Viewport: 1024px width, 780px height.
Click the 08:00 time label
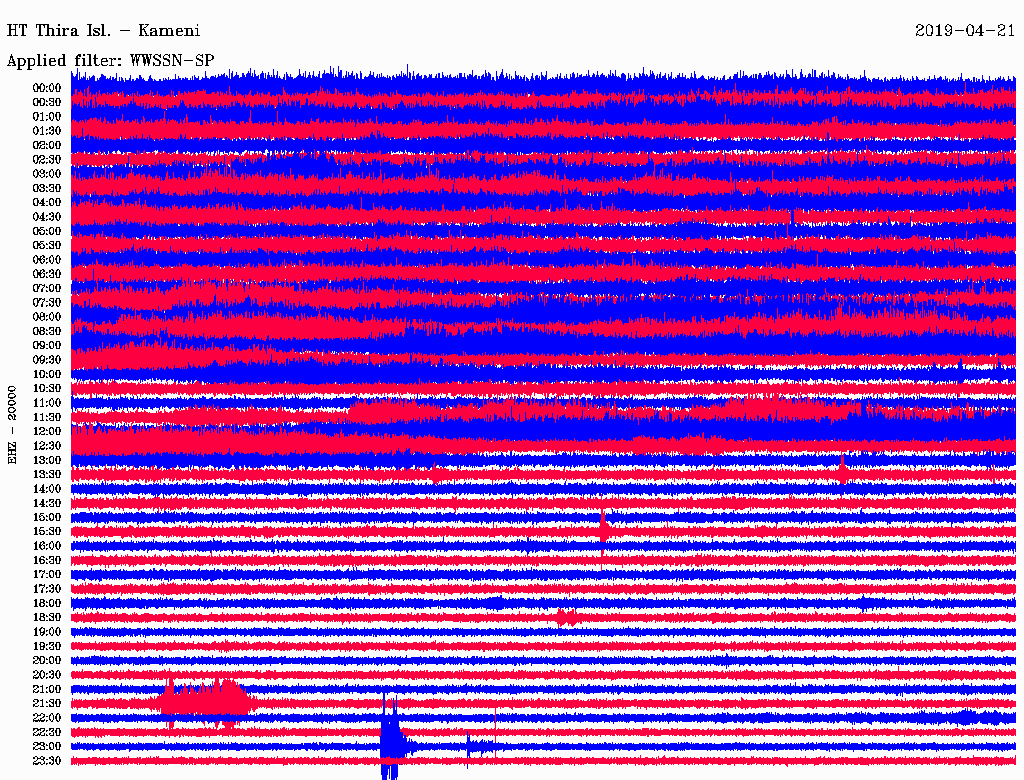47,317
